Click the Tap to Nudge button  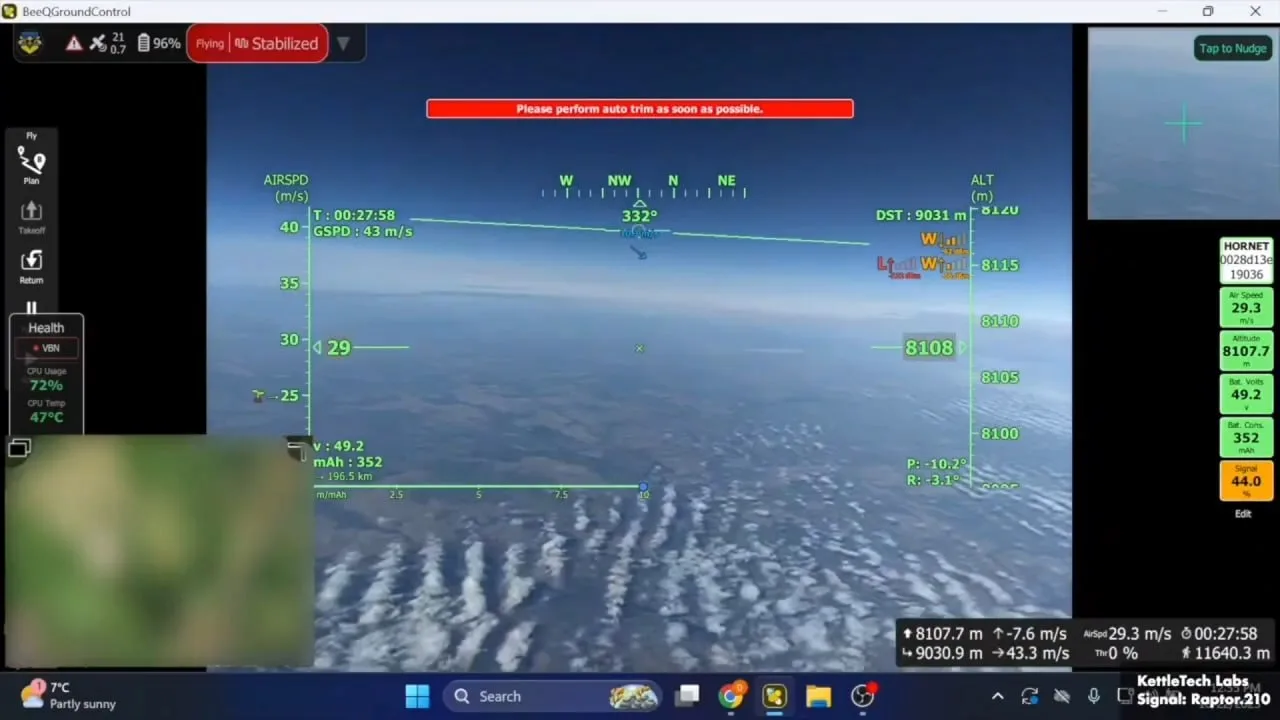(x=1232, y=48)
